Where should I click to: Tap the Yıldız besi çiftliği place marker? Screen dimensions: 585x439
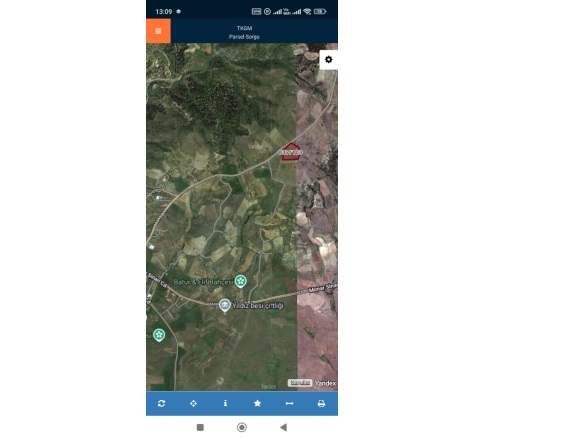tap(225, 305)
